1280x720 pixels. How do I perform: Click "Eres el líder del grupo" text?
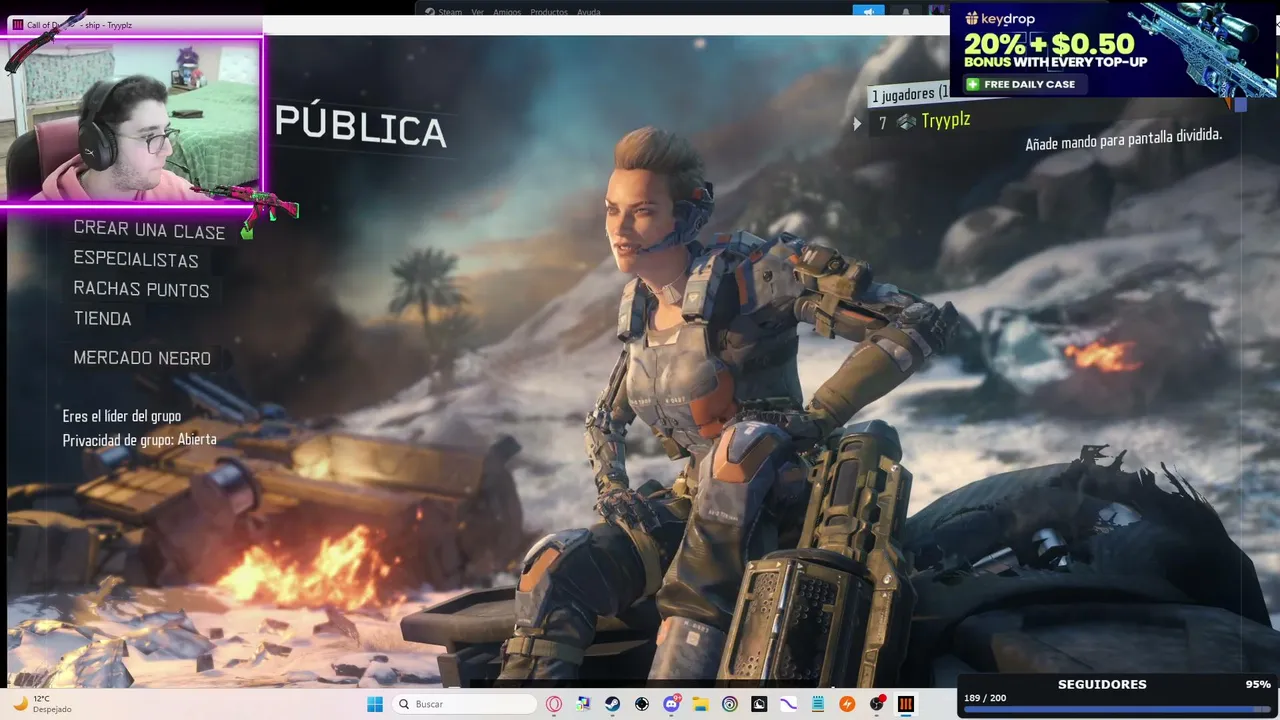pos(122,416)
